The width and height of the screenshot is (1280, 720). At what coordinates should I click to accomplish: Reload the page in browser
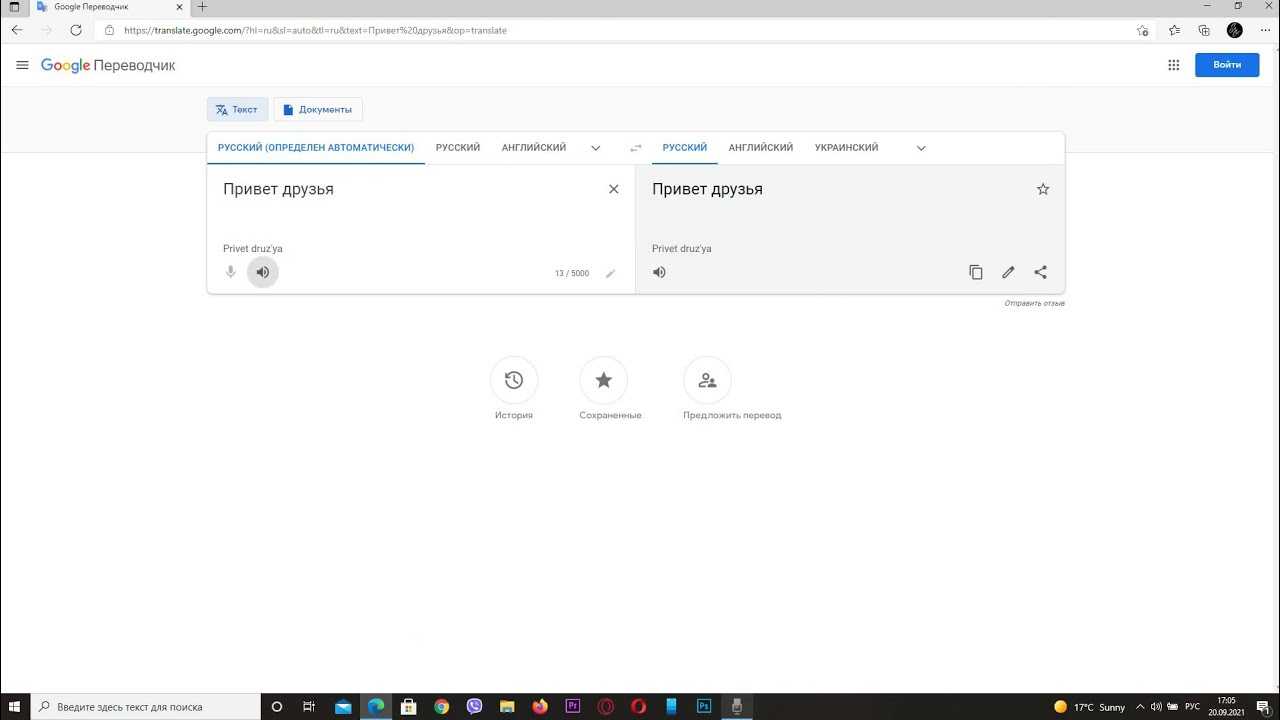[x=75, y=30]
